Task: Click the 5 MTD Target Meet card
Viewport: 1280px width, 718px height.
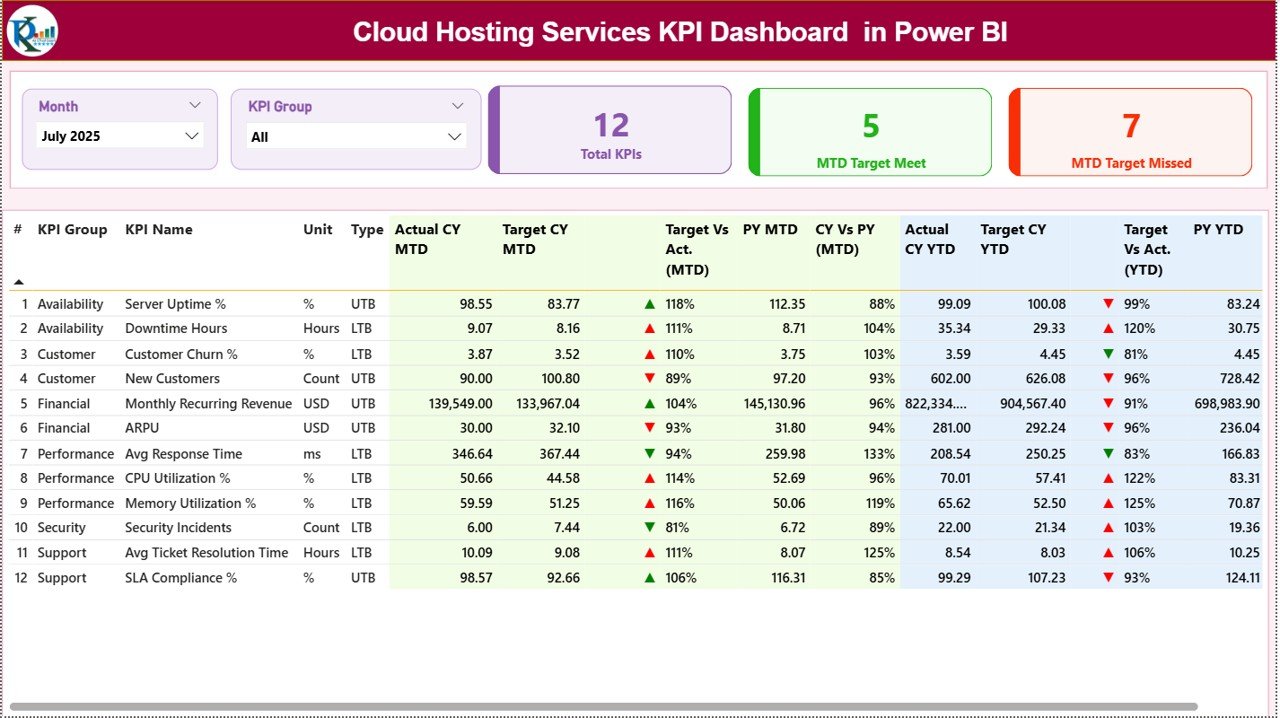Action: (869, 132)
